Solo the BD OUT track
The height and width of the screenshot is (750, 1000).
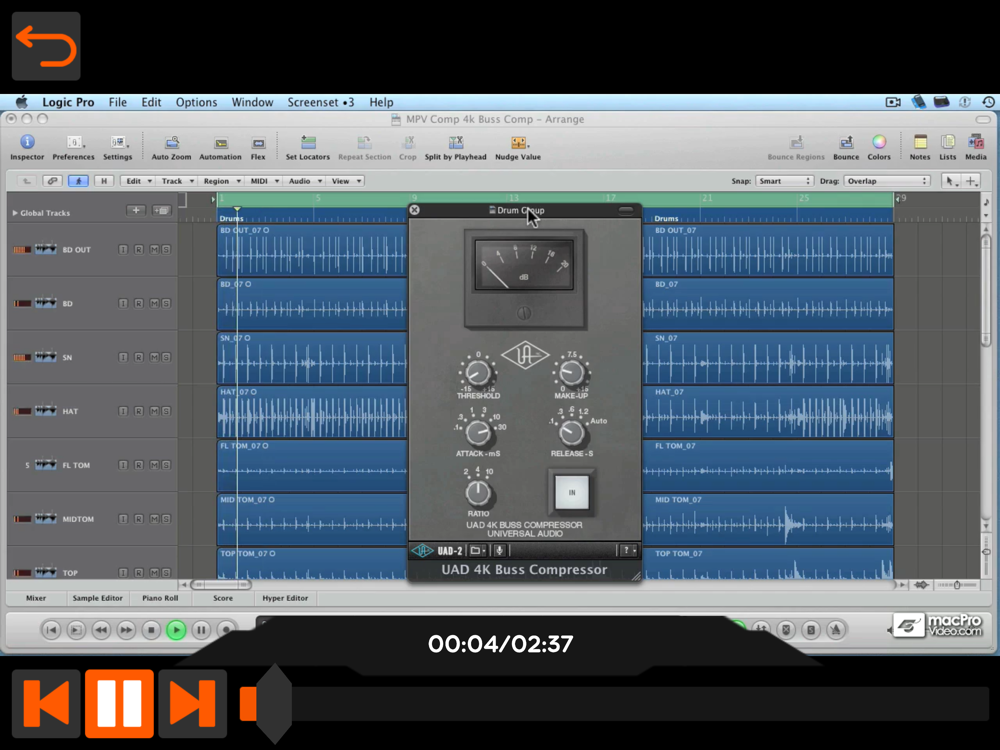[166, 249]
